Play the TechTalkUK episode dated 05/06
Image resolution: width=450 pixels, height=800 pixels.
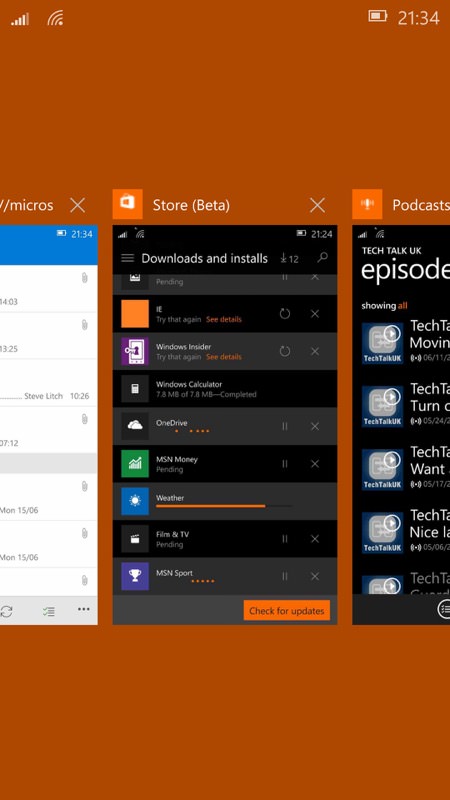point(382,533)
